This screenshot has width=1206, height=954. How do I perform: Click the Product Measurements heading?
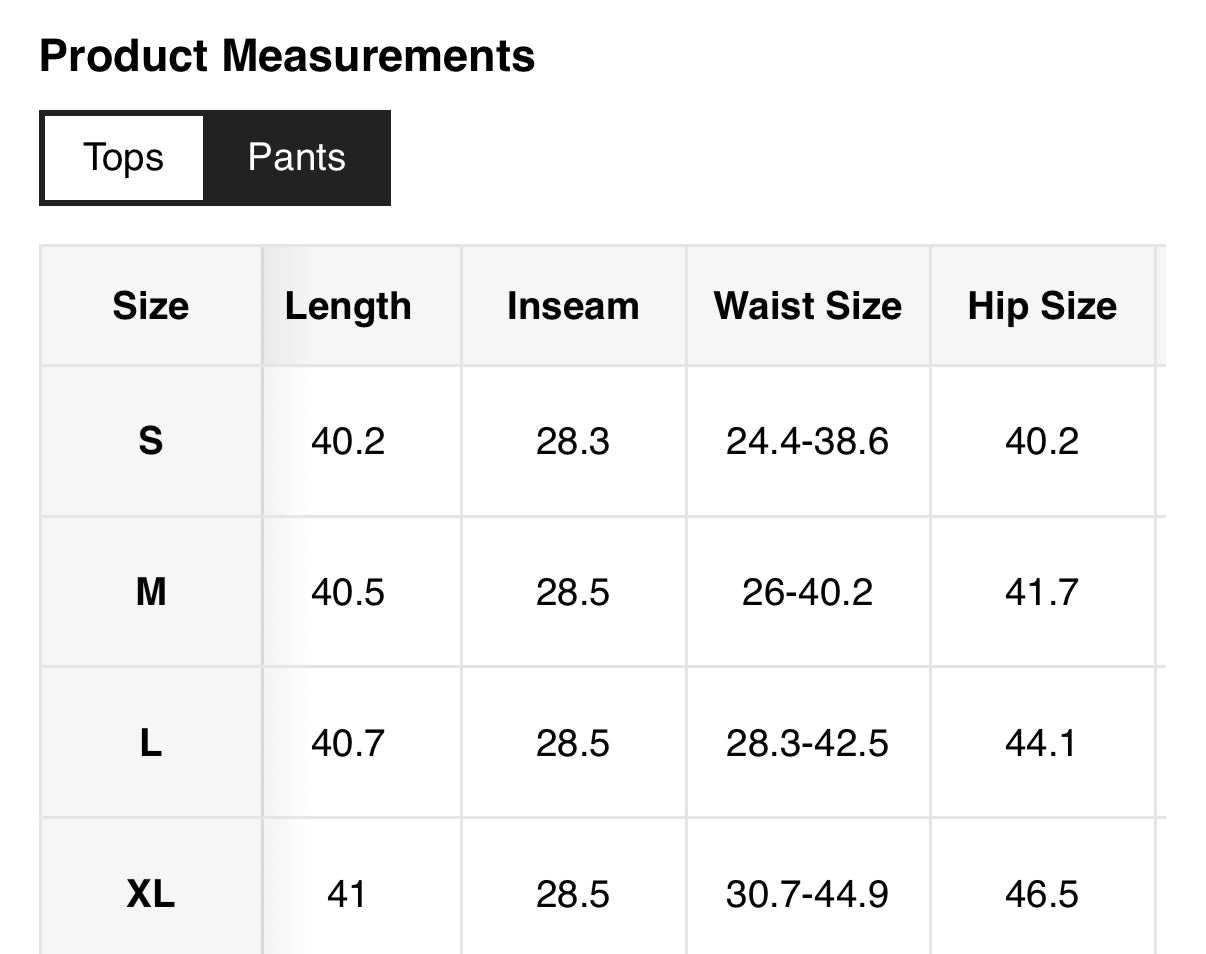tap(287, 56)
